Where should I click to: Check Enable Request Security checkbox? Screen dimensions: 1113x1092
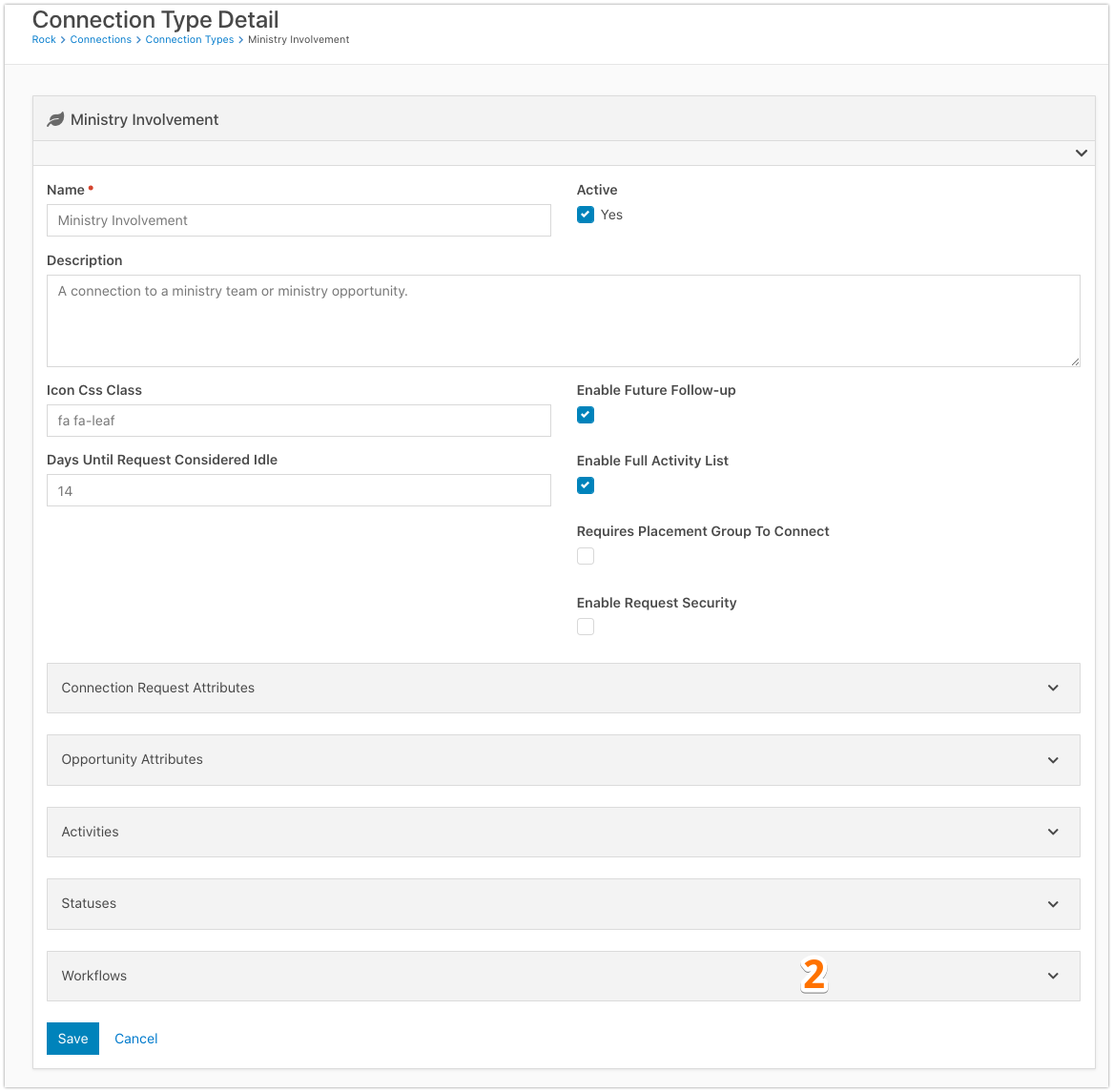coord(585,627)
